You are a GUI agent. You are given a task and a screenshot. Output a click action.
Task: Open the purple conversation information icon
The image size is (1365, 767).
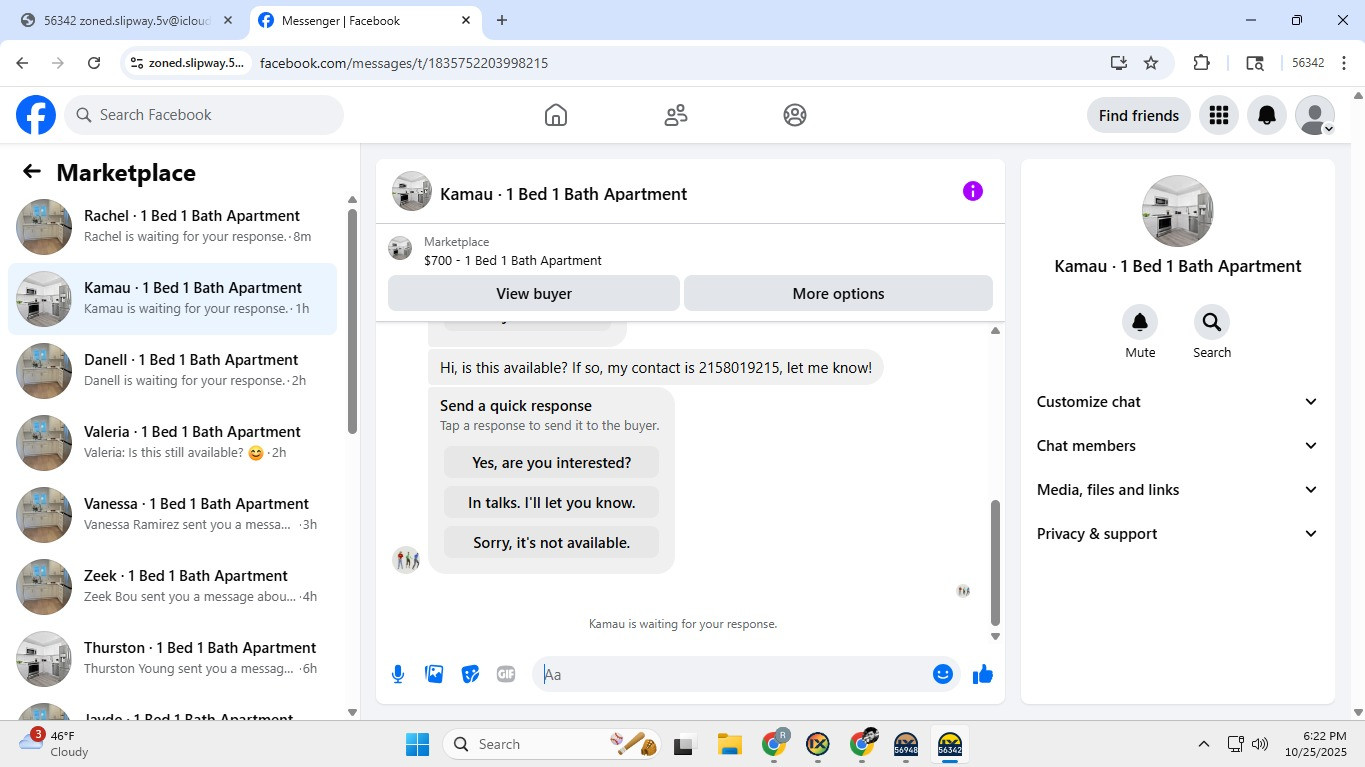coord(973,191)
